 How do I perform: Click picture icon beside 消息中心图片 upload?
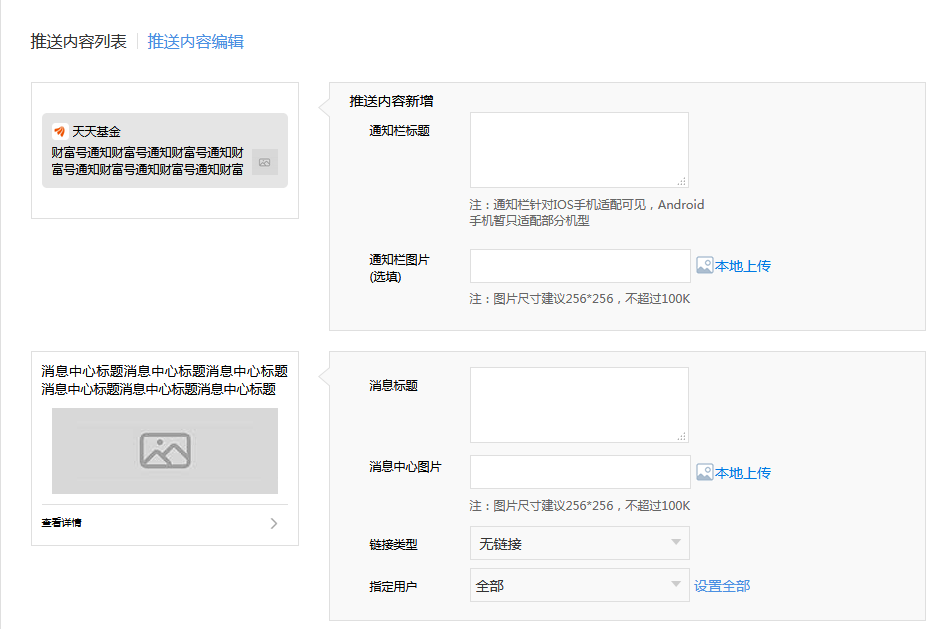coord(704,472)
